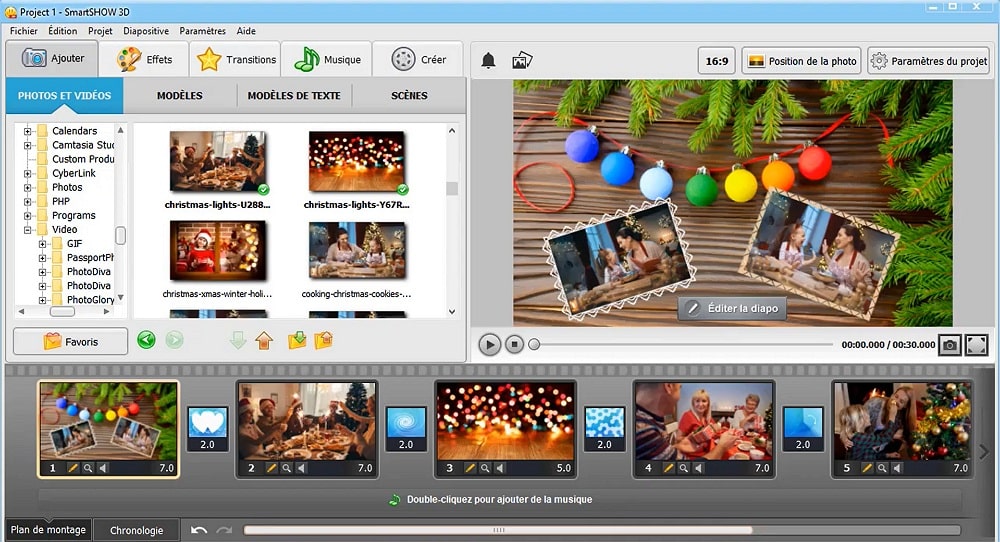Switch to Chronologie view
This screenshot has height=542, width=1000.
click(x=136, y=530)
